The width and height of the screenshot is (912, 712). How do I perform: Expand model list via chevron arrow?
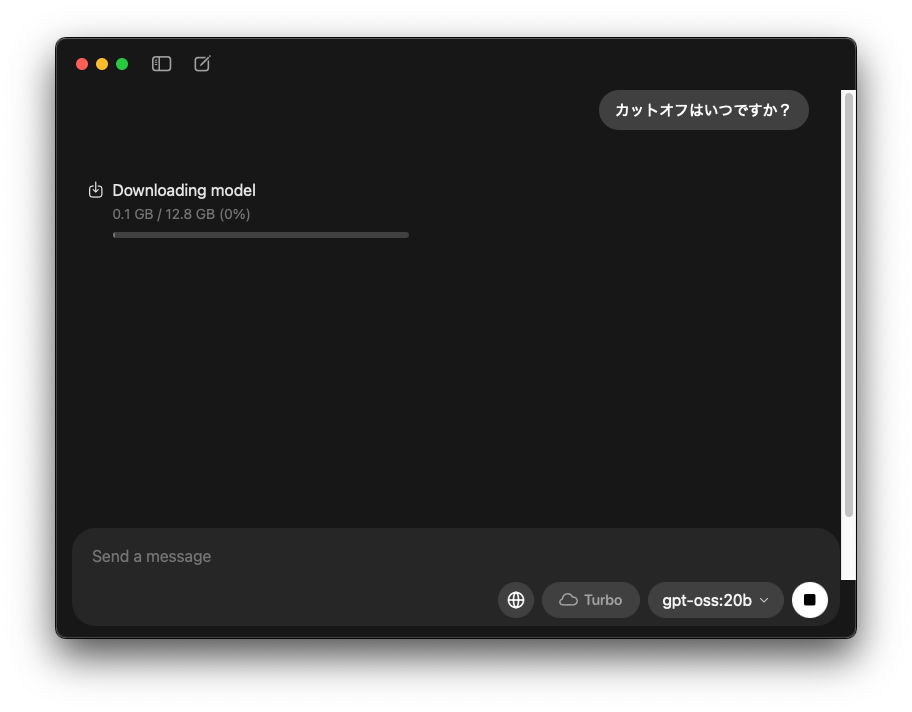point(764,600)
